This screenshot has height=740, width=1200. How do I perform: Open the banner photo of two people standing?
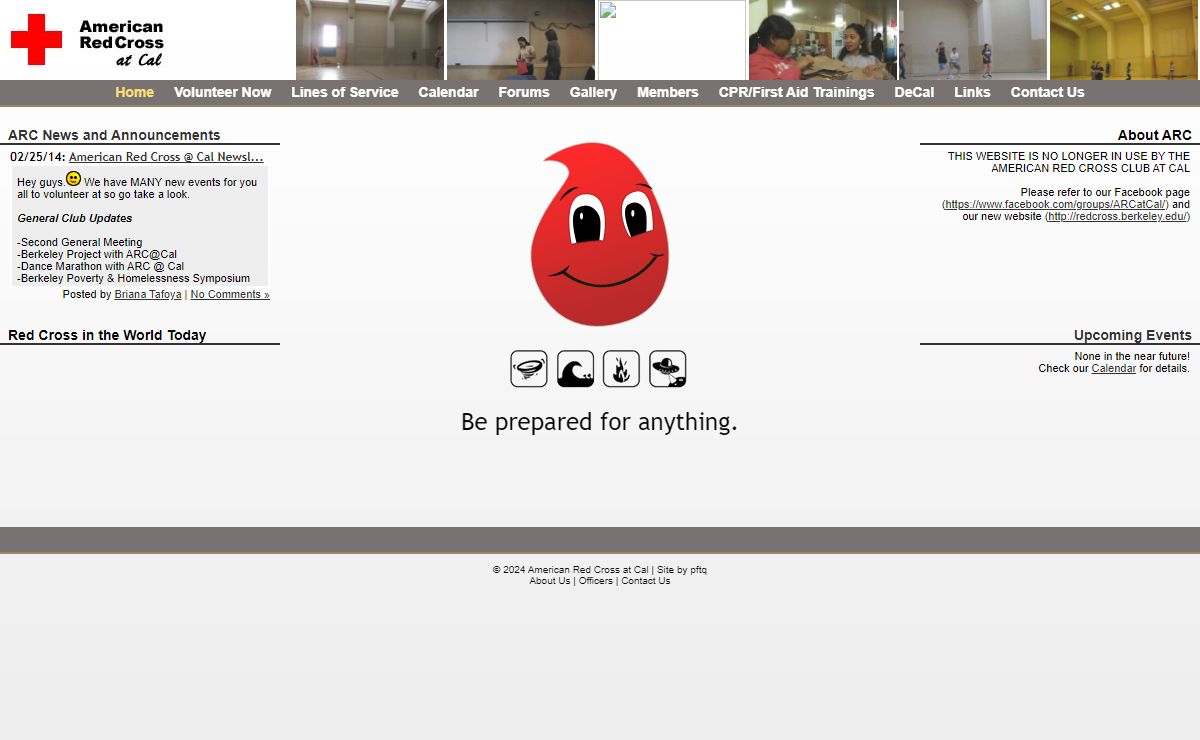[521, 40]
